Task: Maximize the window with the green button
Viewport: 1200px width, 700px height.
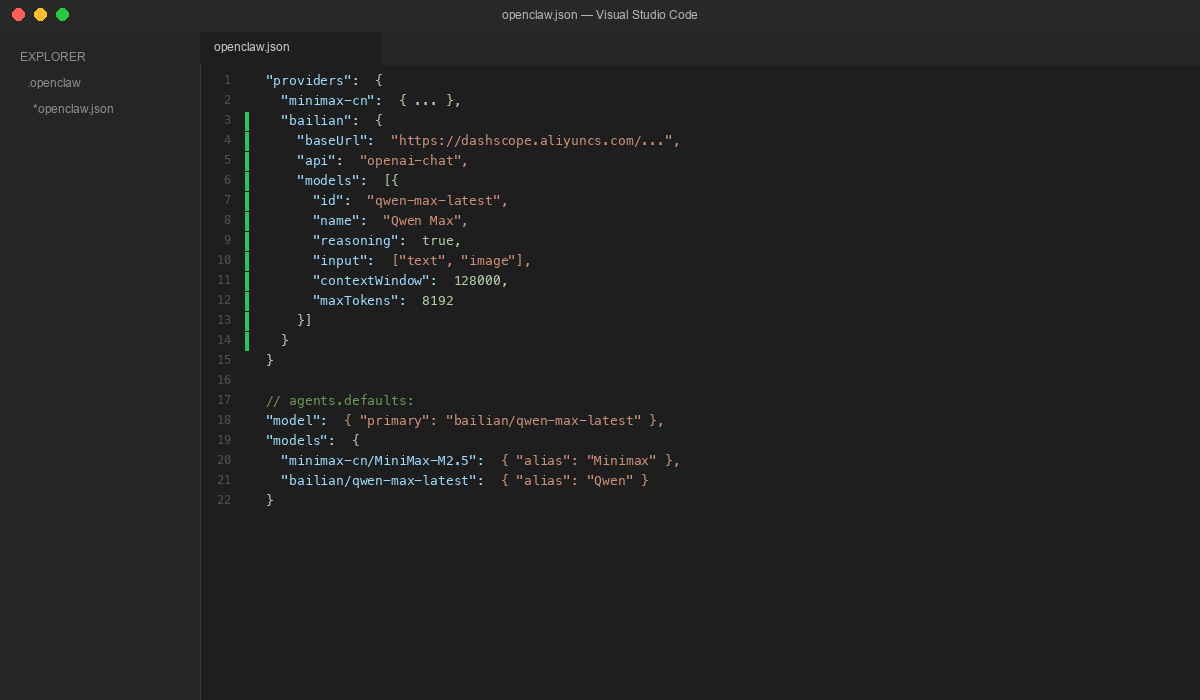Action: click(x=62, y=15)
